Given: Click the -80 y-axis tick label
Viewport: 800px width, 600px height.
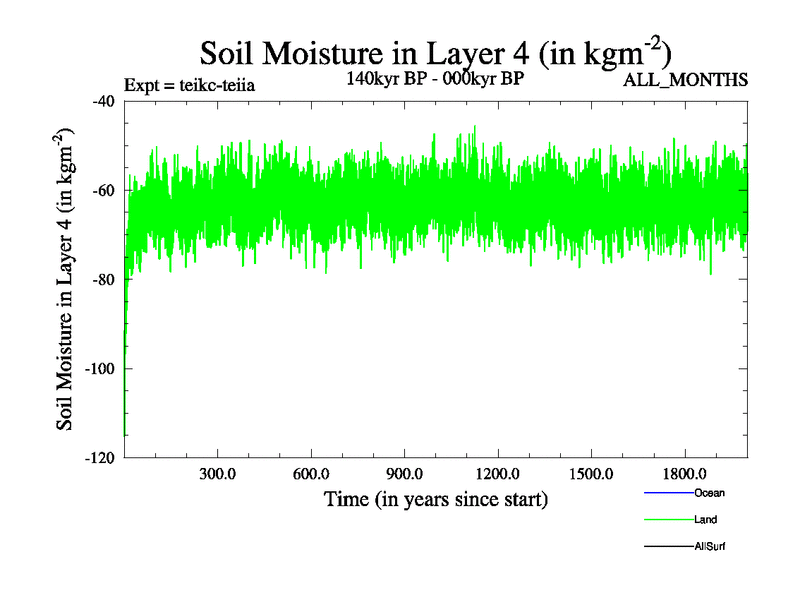Looking at the screenshot, I should coord(101,279).
